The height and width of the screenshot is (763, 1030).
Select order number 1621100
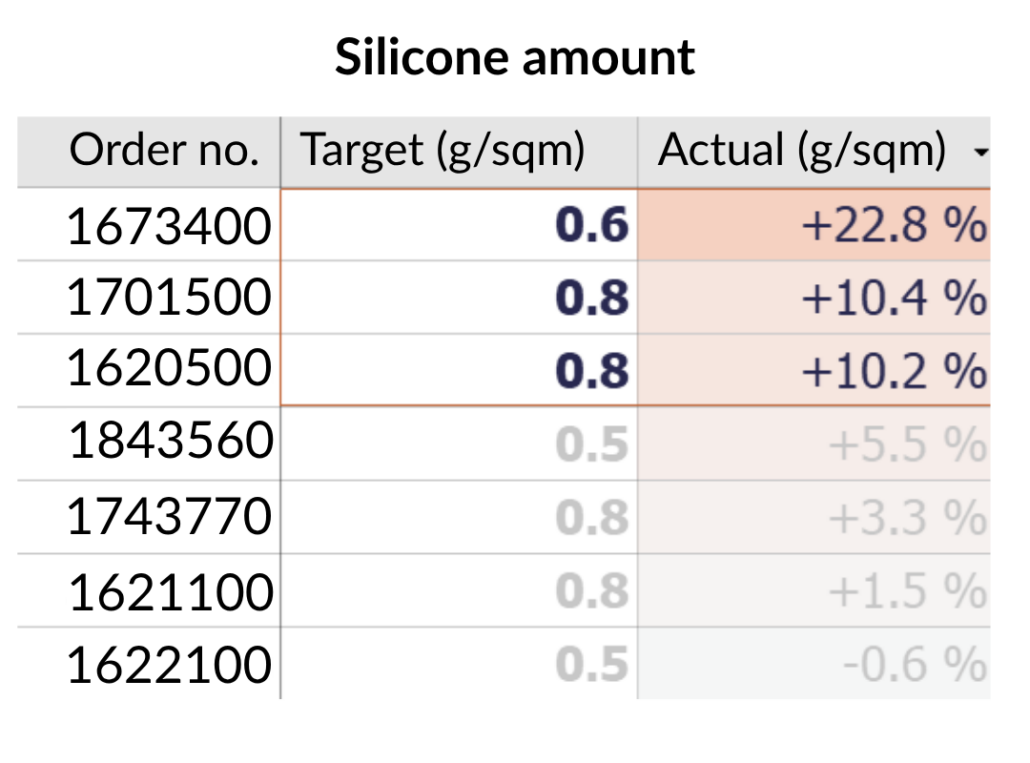point(170,591)
